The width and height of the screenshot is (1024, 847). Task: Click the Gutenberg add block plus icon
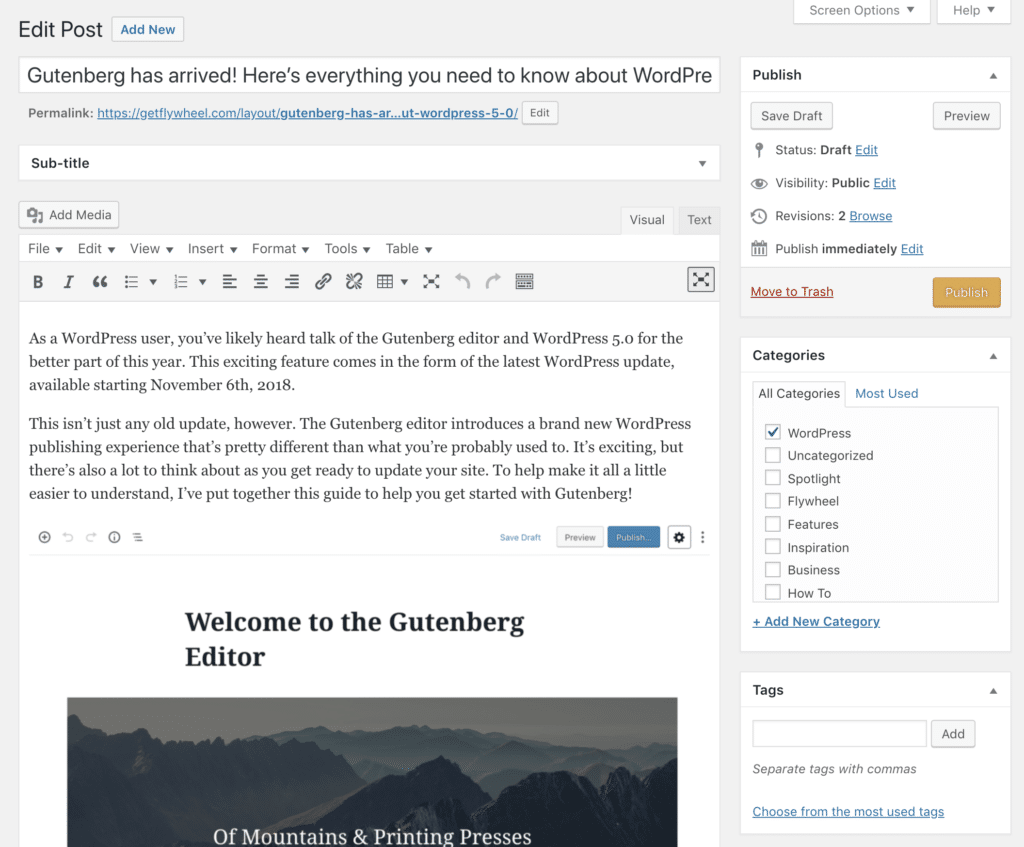(x=44, y=537)
